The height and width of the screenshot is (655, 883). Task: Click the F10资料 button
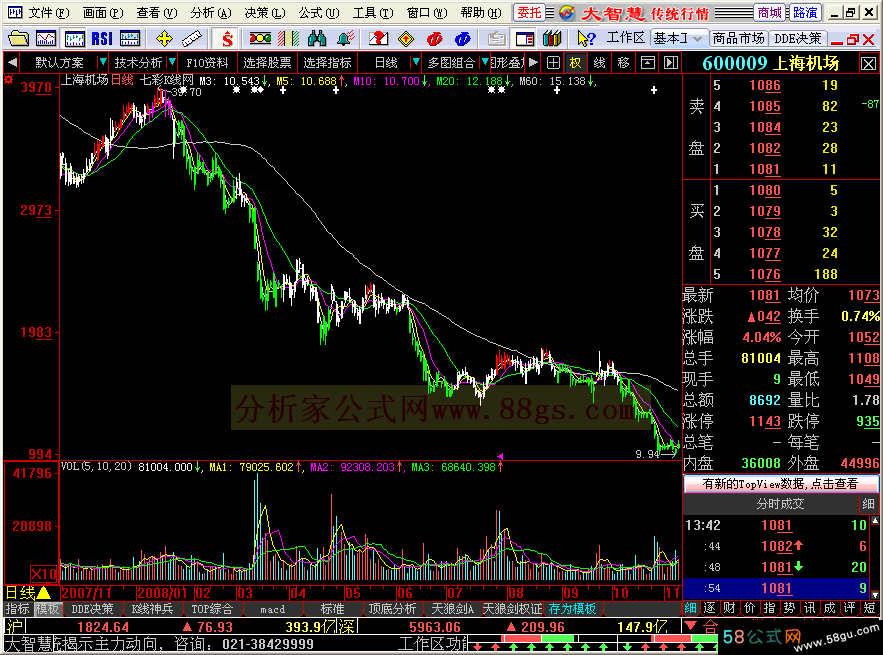click(207, 63)
